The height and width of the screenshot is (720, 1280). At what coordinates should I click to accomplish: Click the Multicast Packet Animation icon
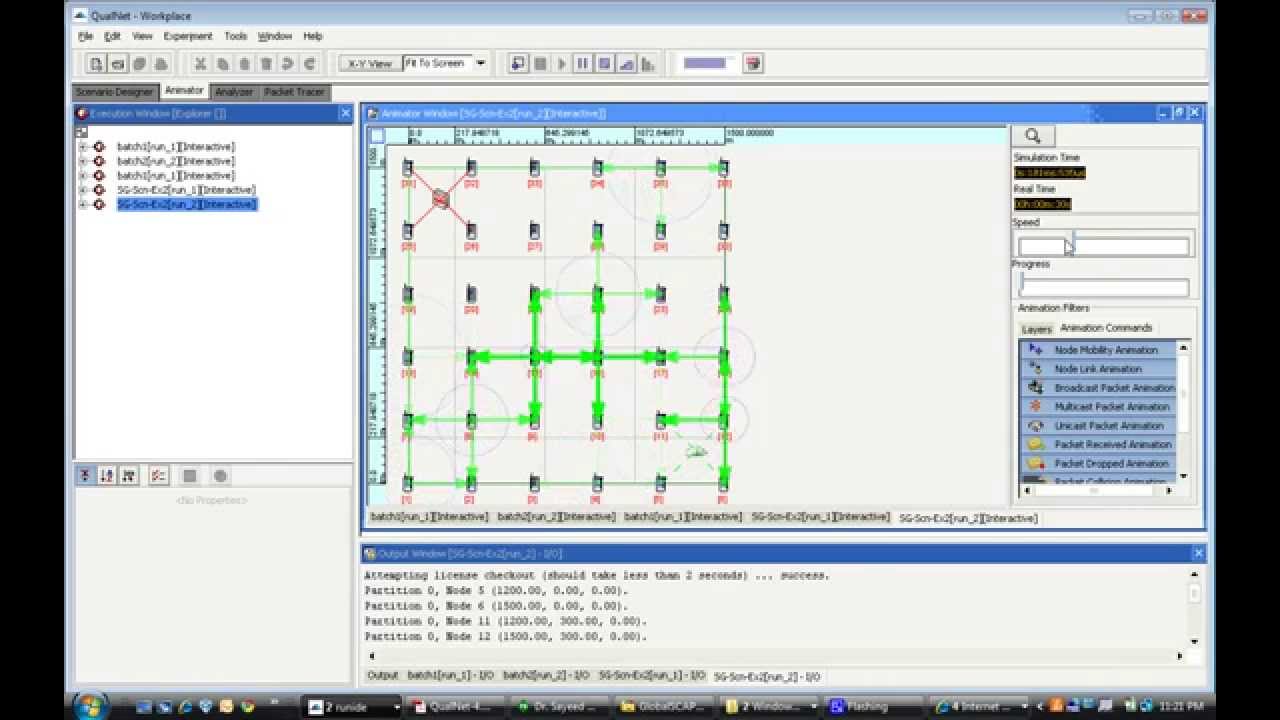click(x=1035, y=407)
